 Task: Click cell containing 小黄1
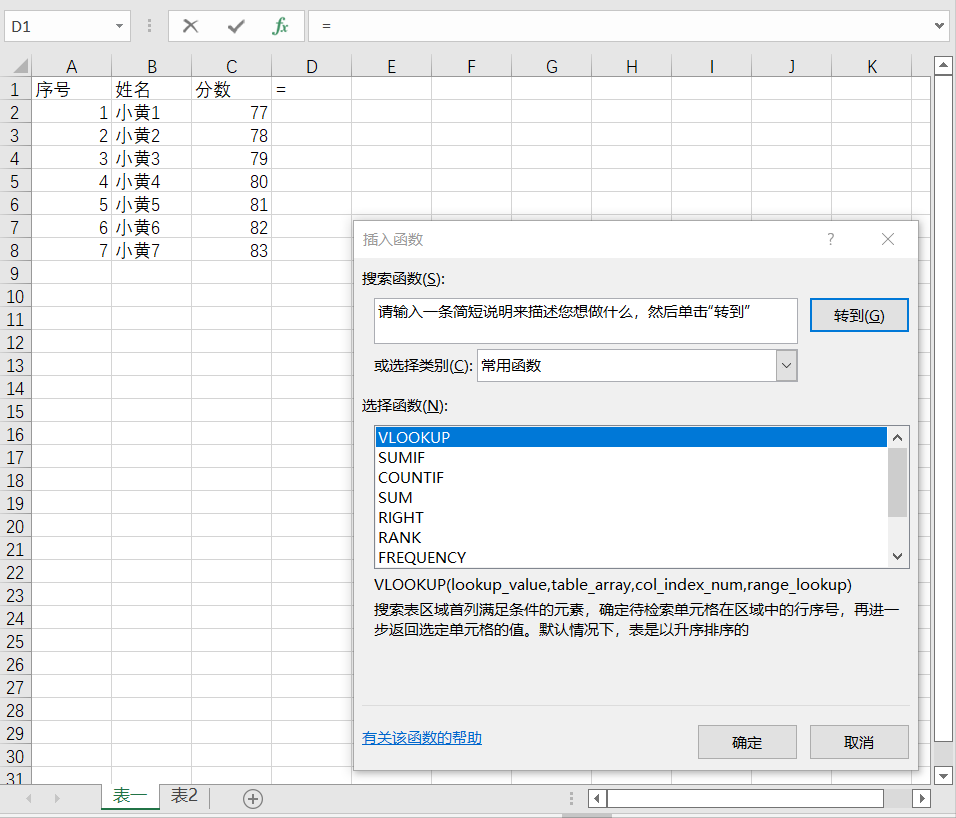tap(152, 112)
